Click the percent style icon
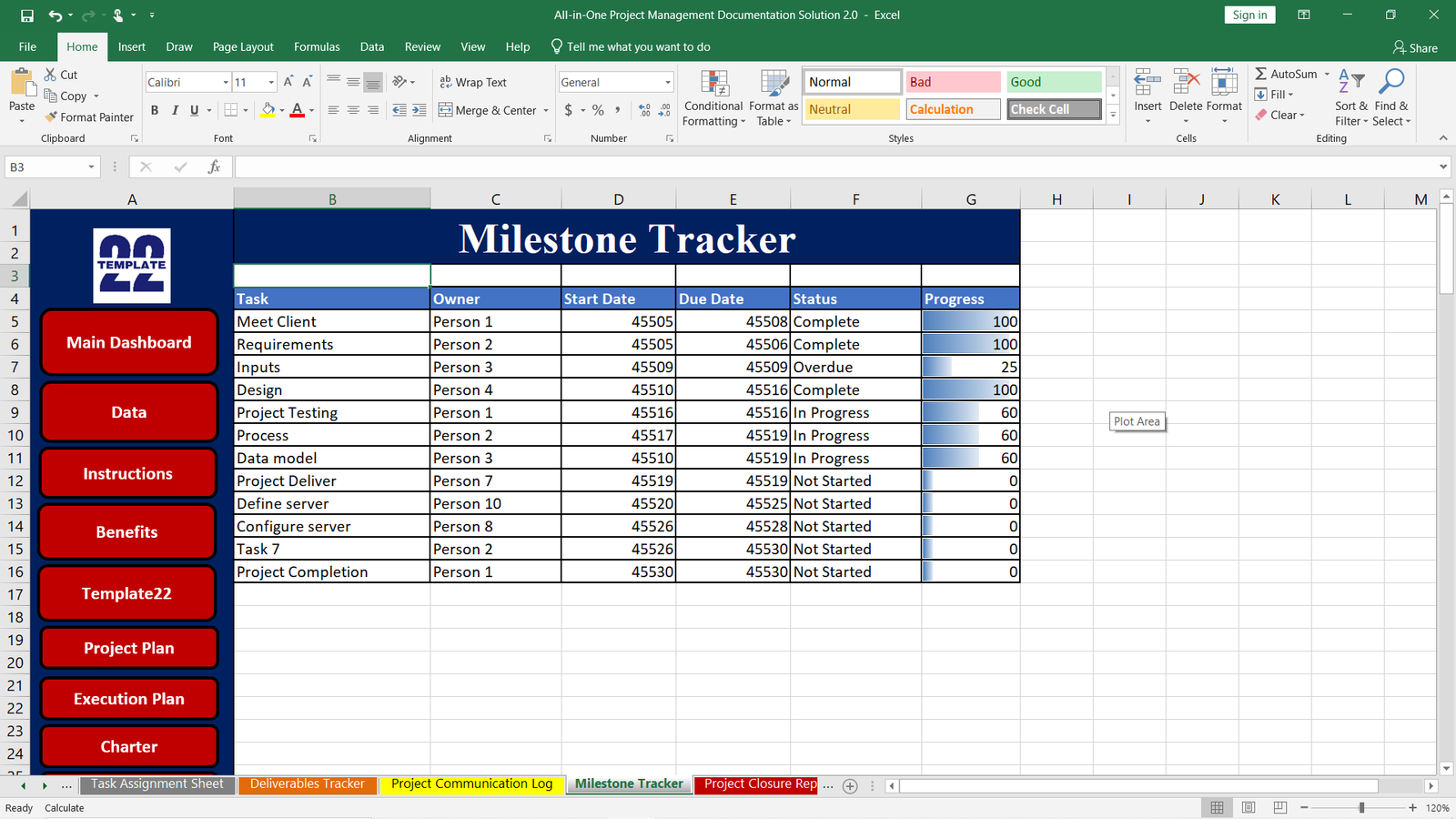This screenshot has width=1456, height=819. coord(598,110)
